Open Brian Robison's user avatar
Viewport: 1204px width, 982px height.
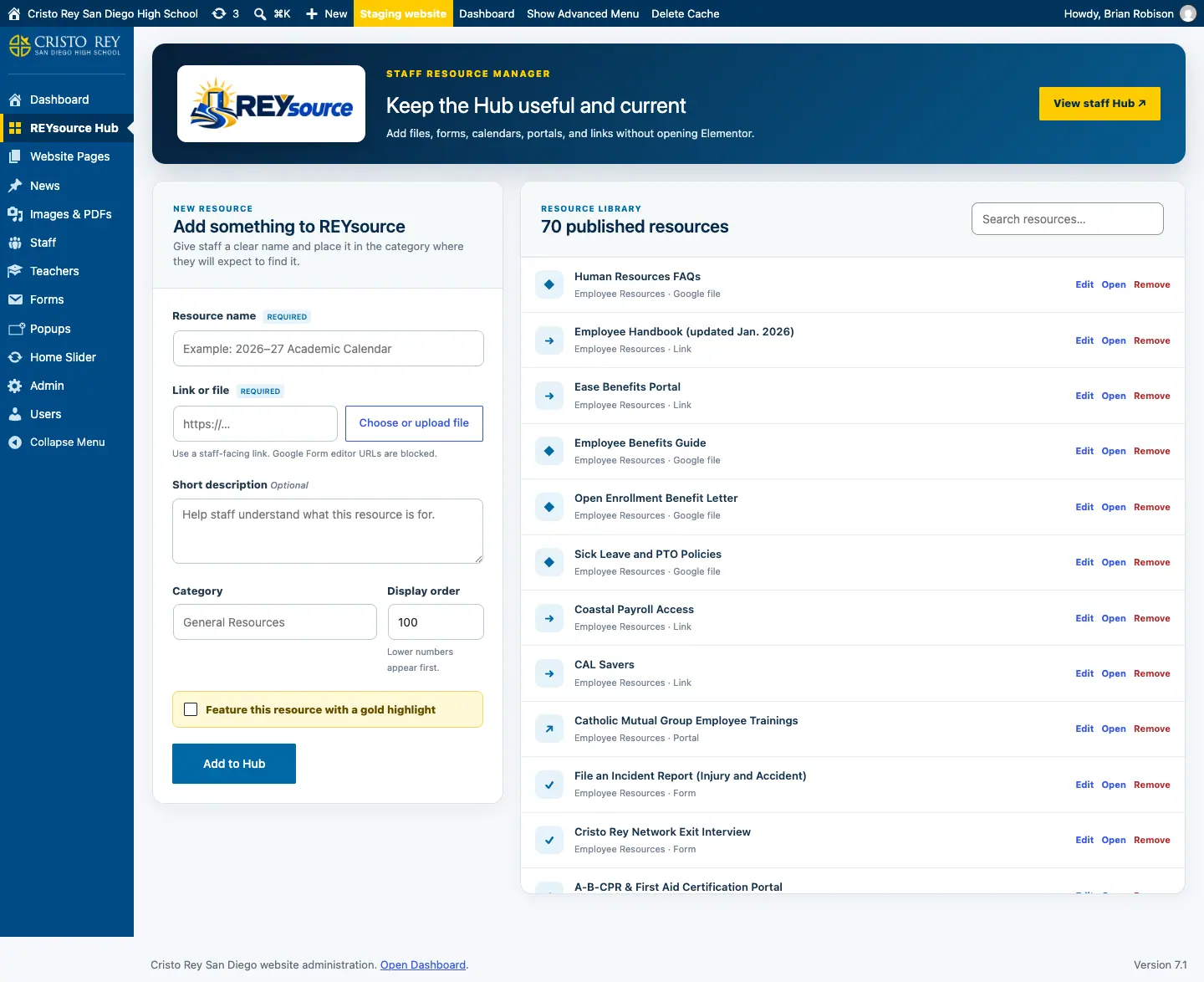(x=1187, y=13)
